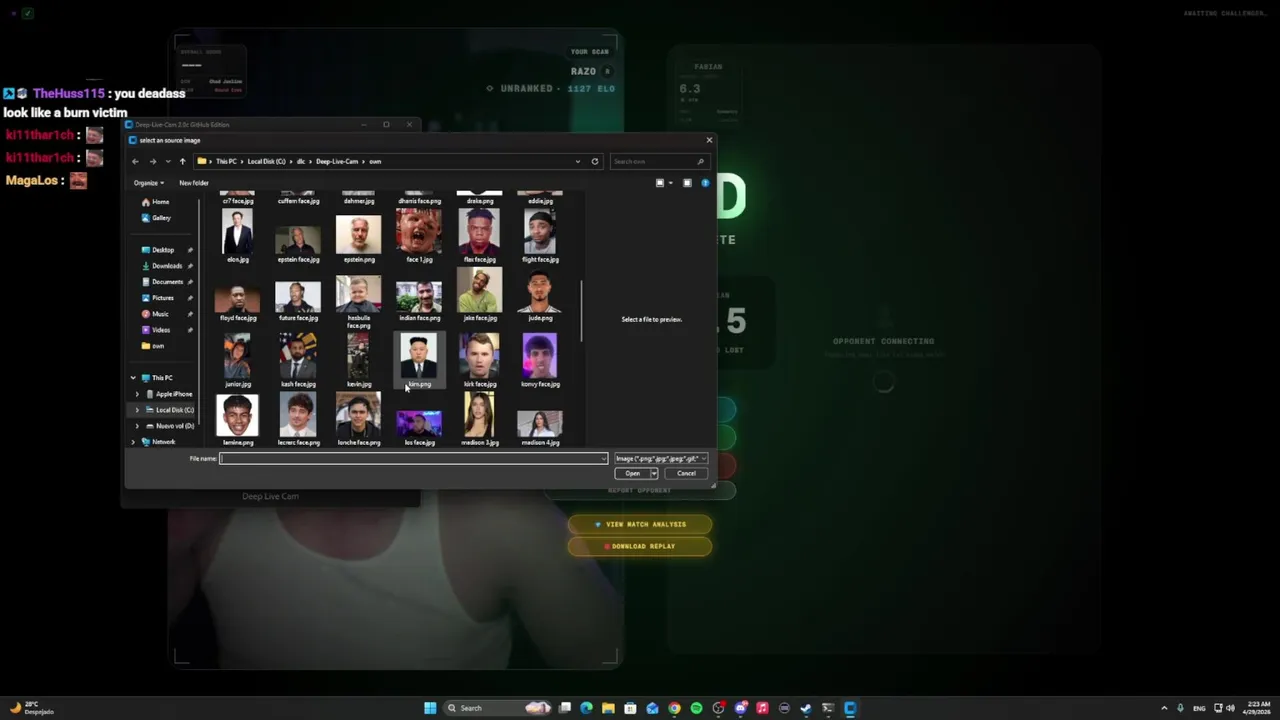Expand the Network tree node
Viewport: 1280px width, 720px height.
[133, 442]
